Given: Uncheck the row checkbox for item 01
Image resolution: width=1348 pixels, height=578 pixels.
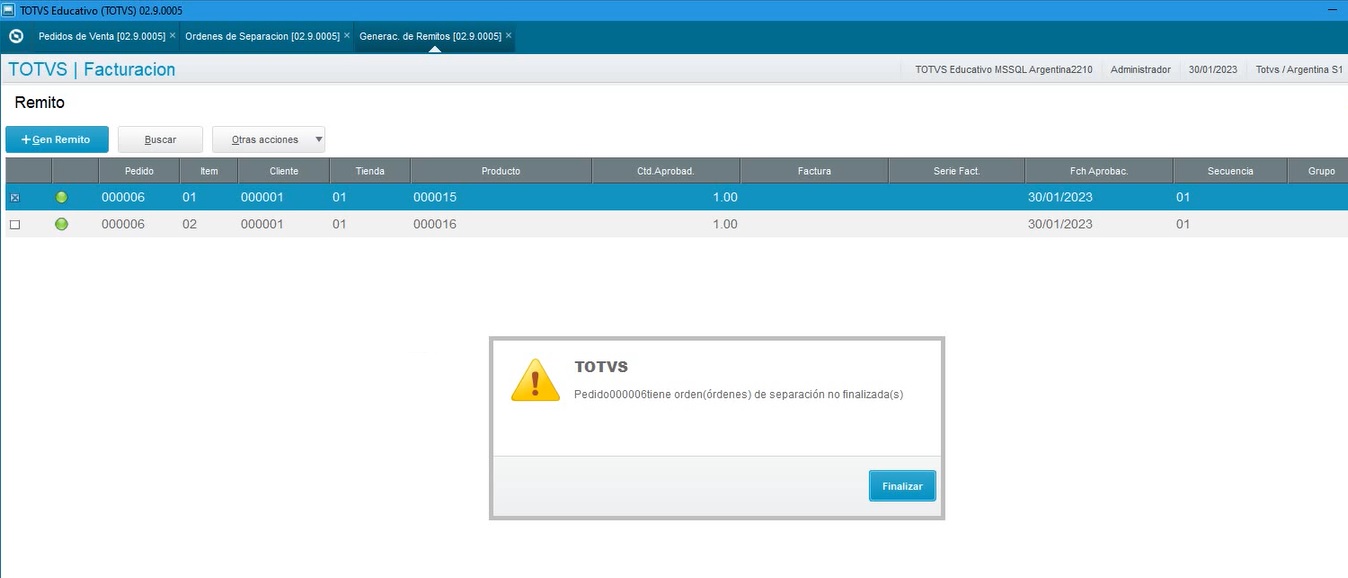Looking at the screenshot, I should click(14, 197).
